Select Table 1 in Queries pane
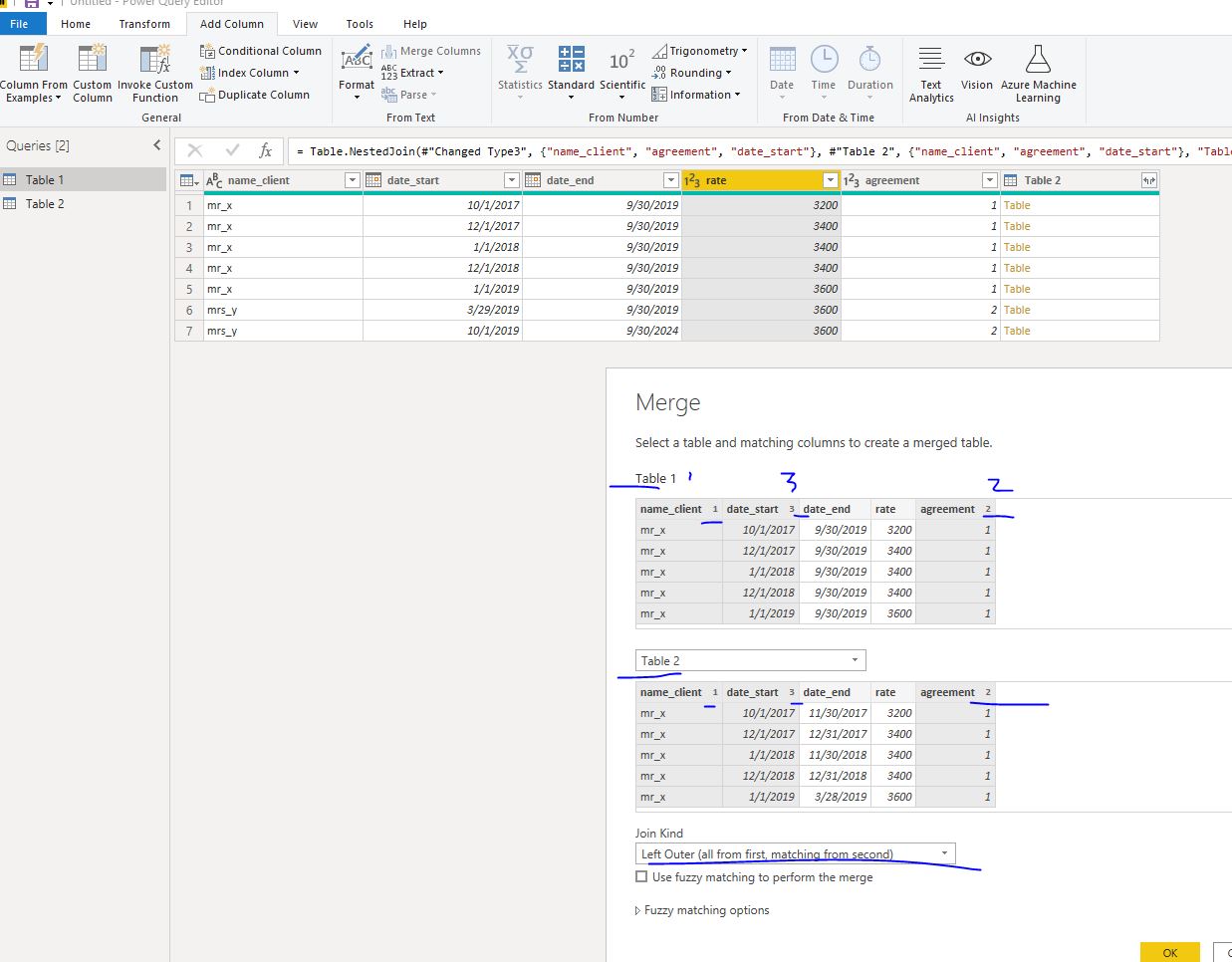 click(x=84, y=180)
